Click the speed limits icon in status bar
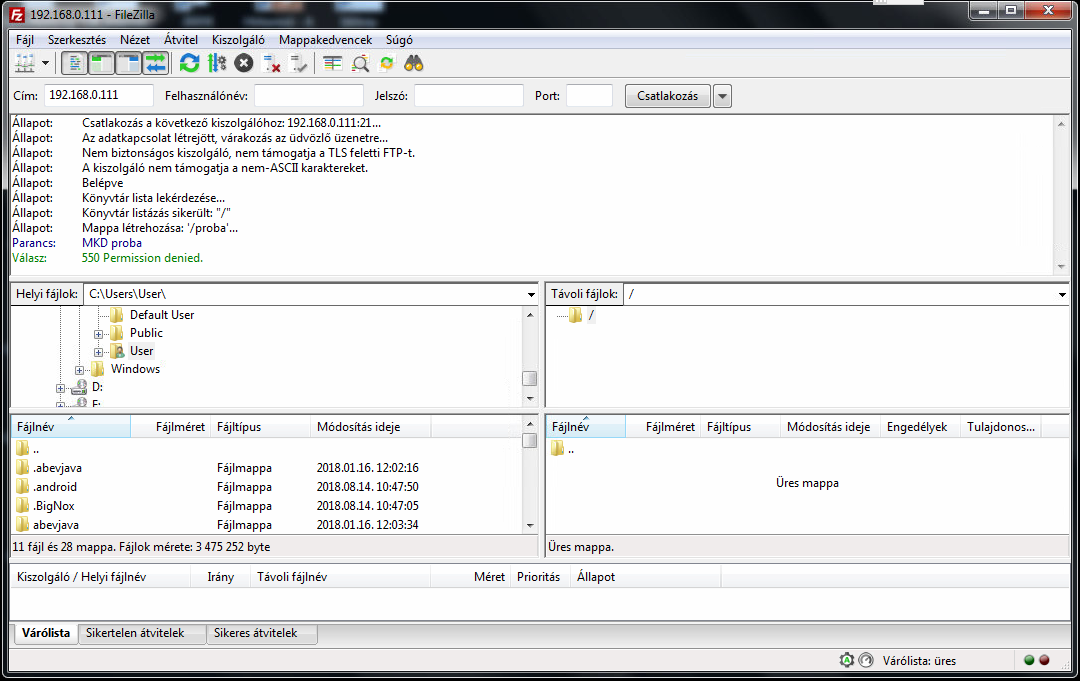Image resolution: width=1080 pixels, height=681 pixels. pyautogui.click(x=866, y=660)
